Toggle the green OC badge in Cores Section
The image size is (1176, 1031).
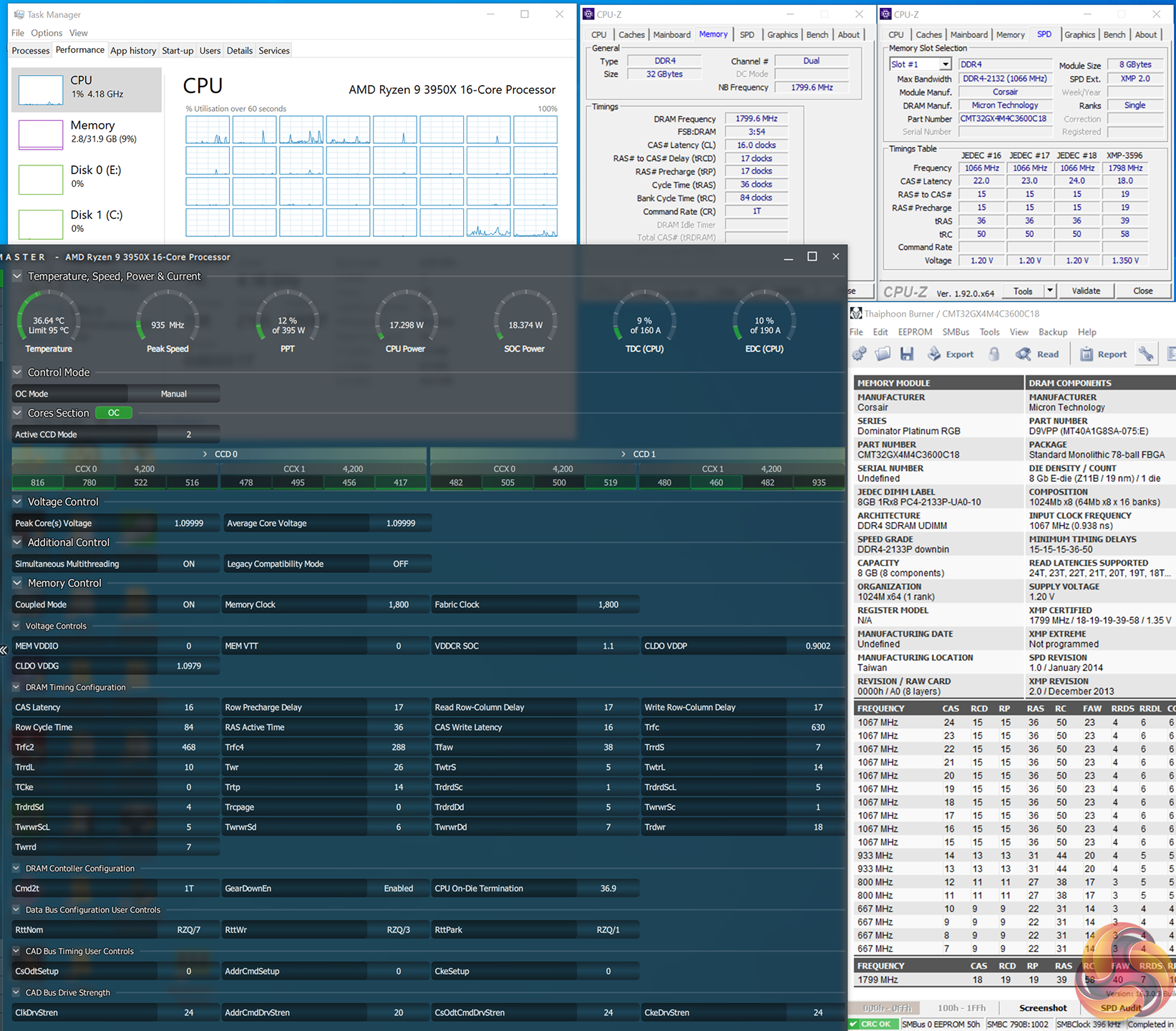(114, 413)
